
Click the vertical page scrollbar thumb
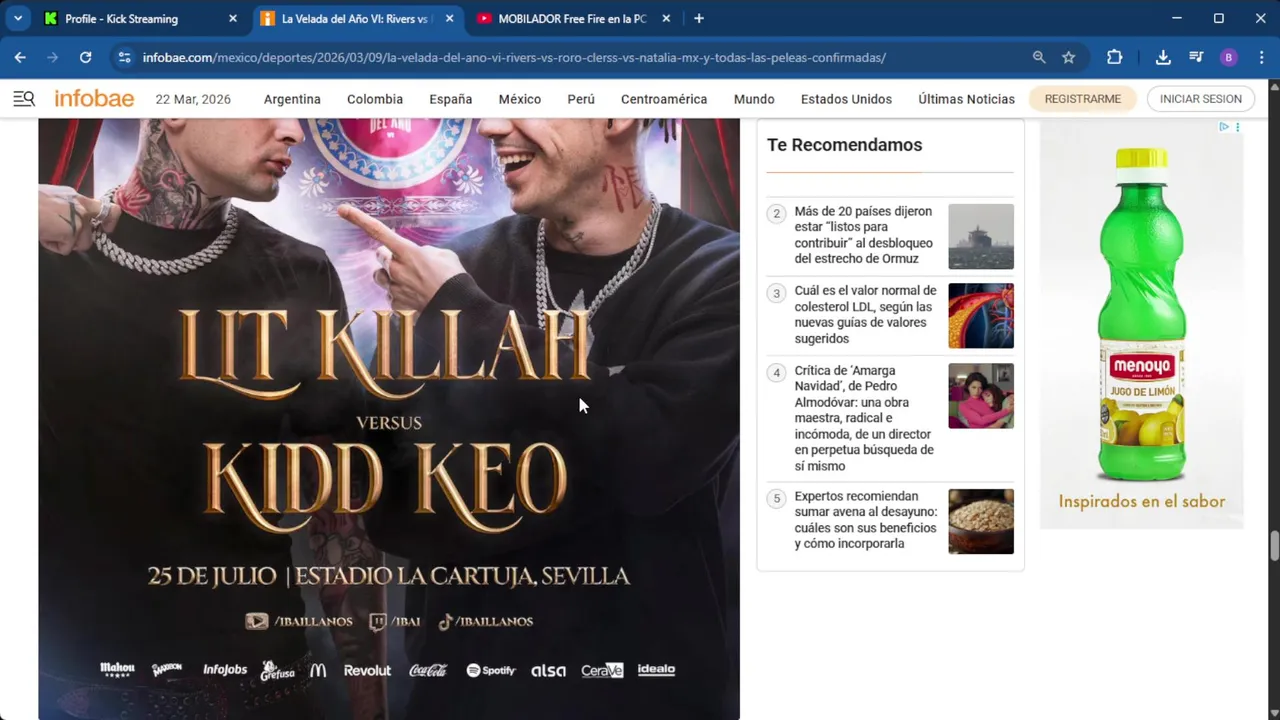1274,547
